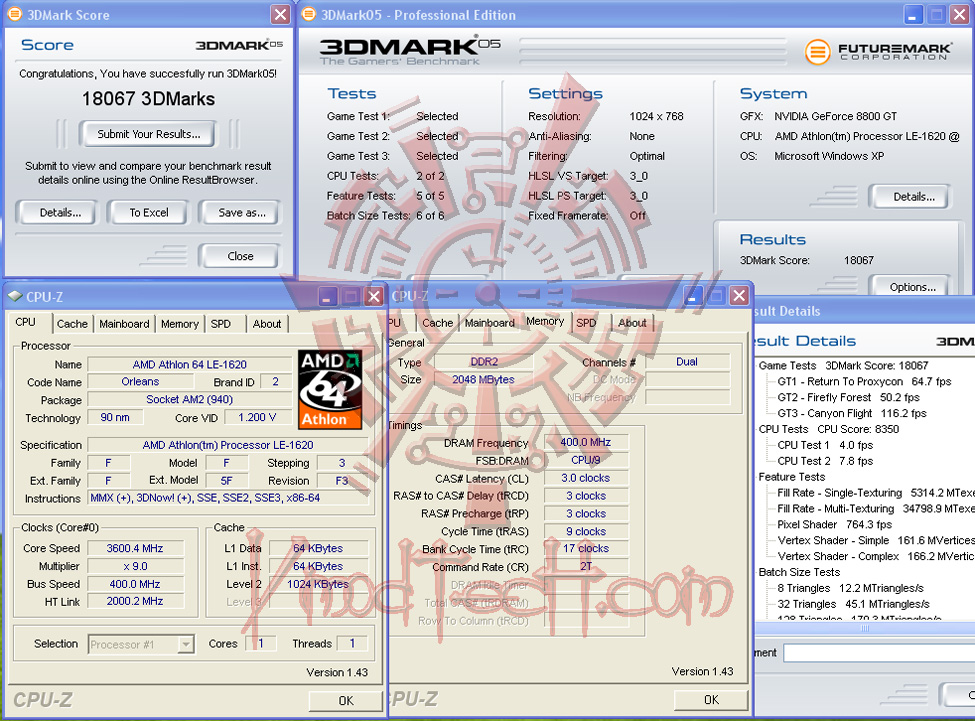Select 8 Triangles result row

(850, 588)
